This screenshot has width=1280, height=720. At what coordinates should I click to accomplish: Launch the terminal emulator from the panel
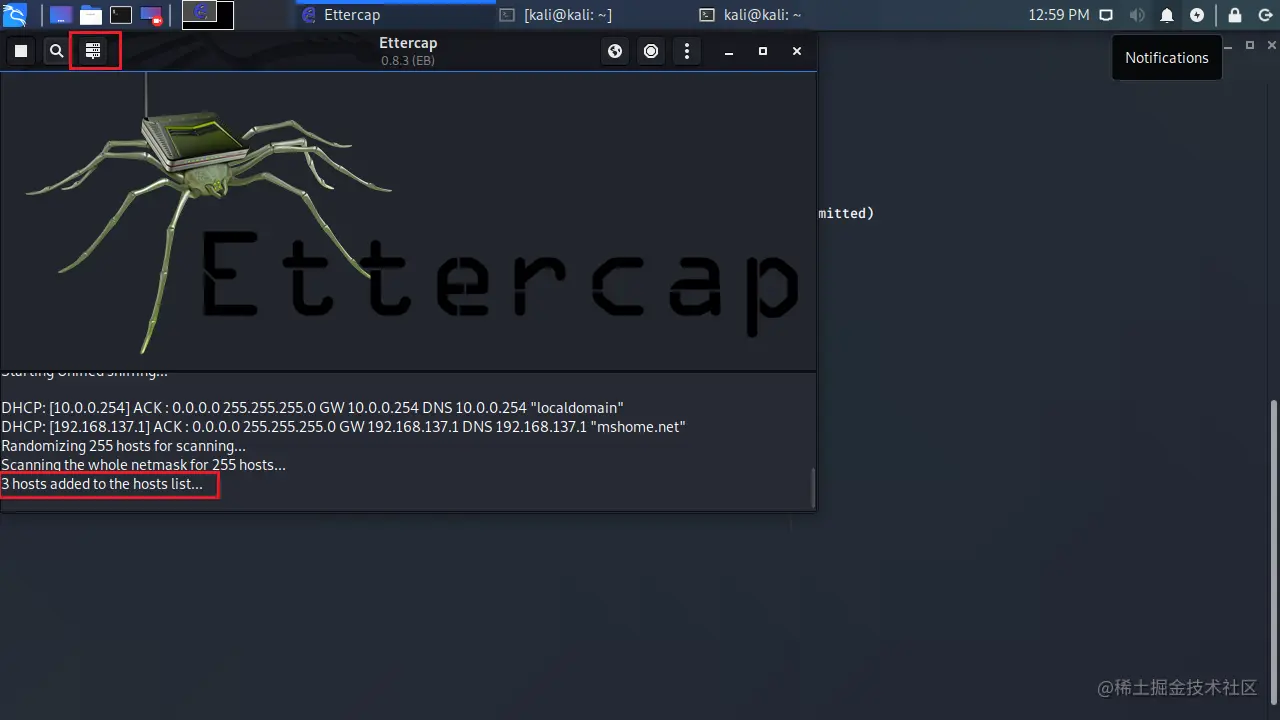121,15
